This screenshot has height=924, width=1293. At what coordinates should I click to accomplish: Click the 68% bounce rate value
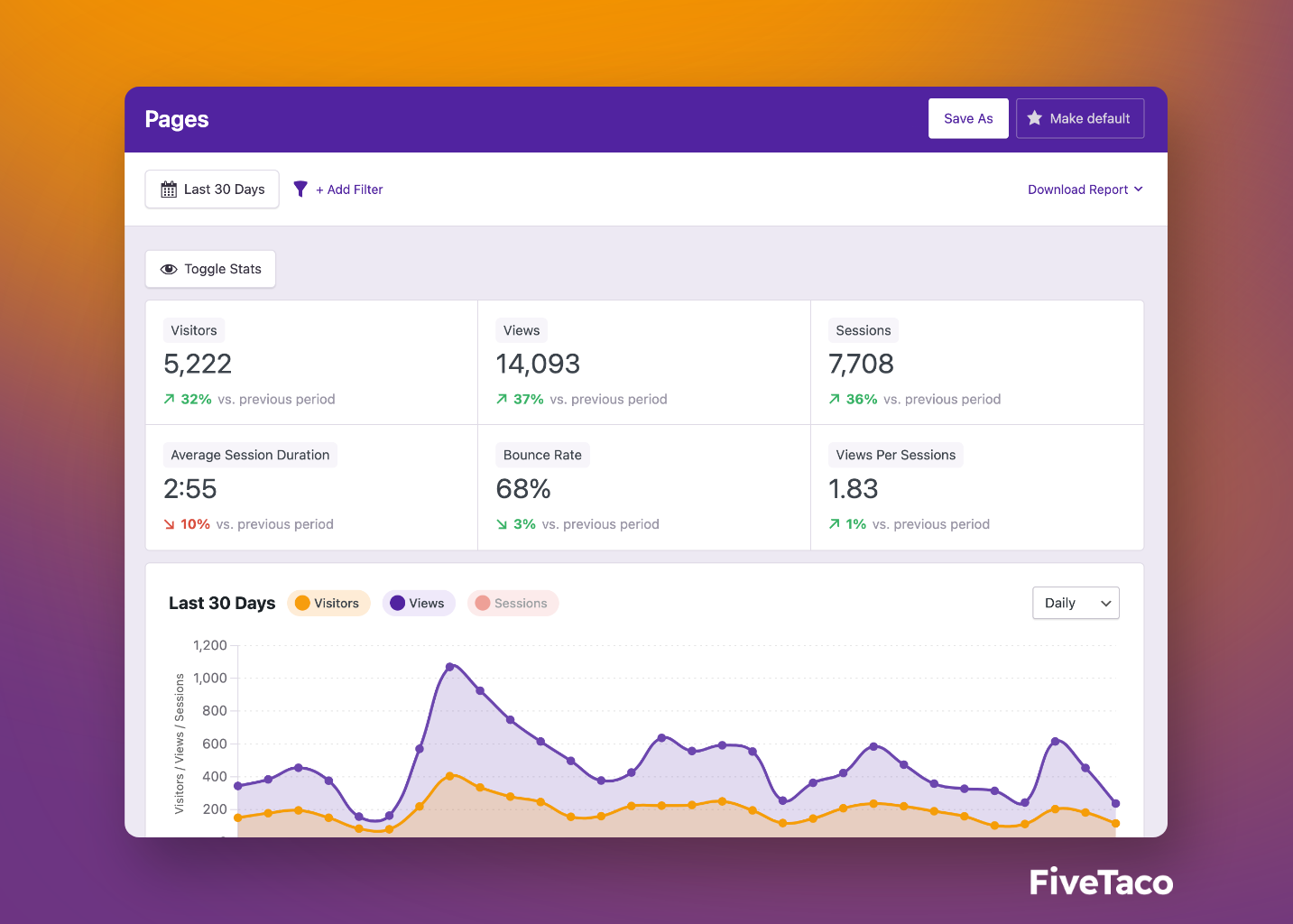click(x=523, y=489)
